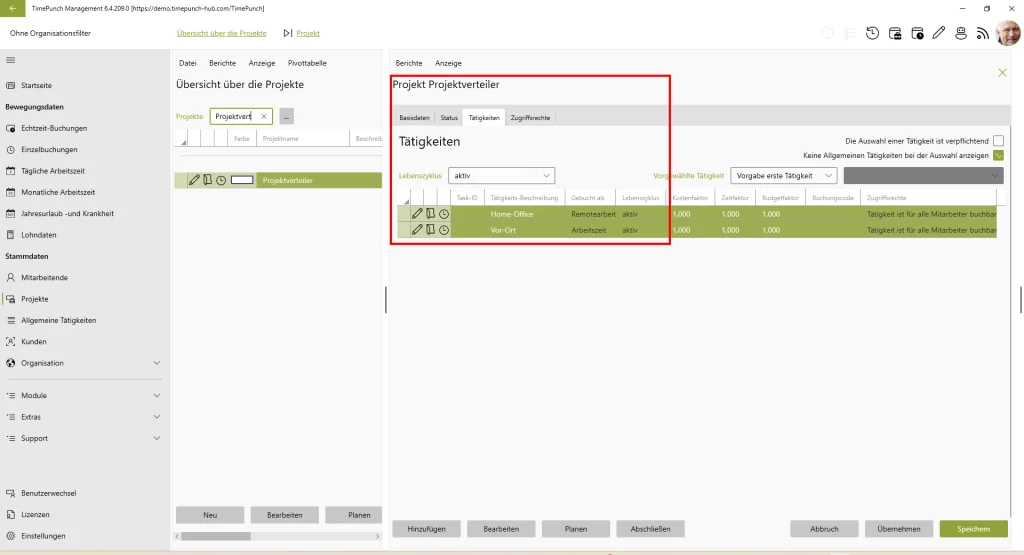Expand the Organisation section in sidebar

point(157,363)
